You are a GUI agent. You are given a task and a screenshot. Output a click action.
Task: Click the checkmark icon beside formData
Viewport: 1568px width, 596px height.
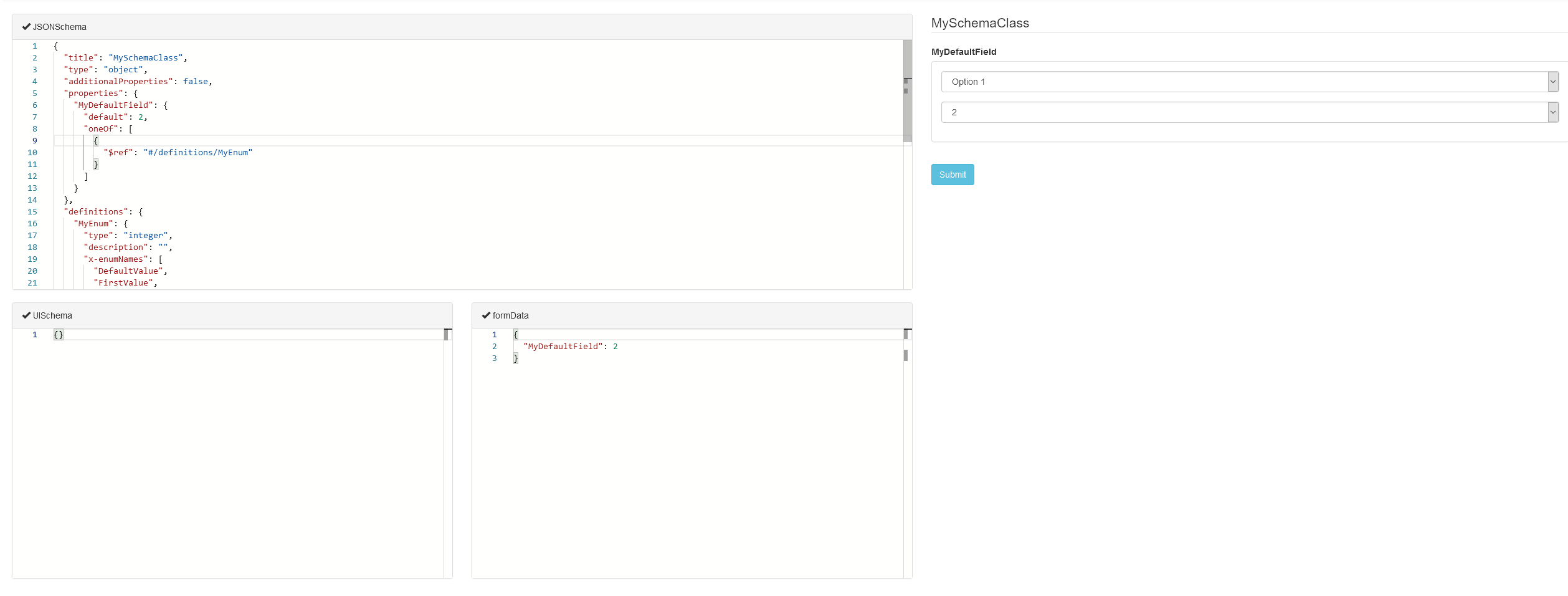click(x=487, y=315)
